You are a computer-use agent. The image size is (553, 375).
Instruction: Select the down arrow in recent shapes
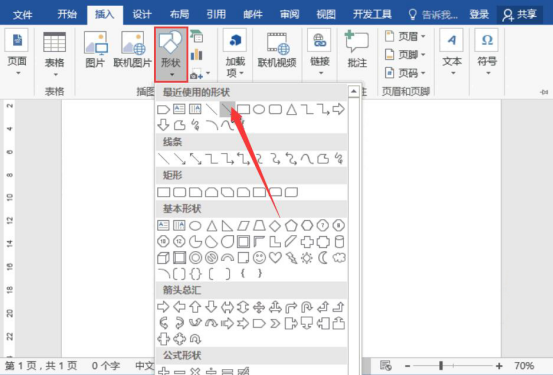[x=163, y=125]
